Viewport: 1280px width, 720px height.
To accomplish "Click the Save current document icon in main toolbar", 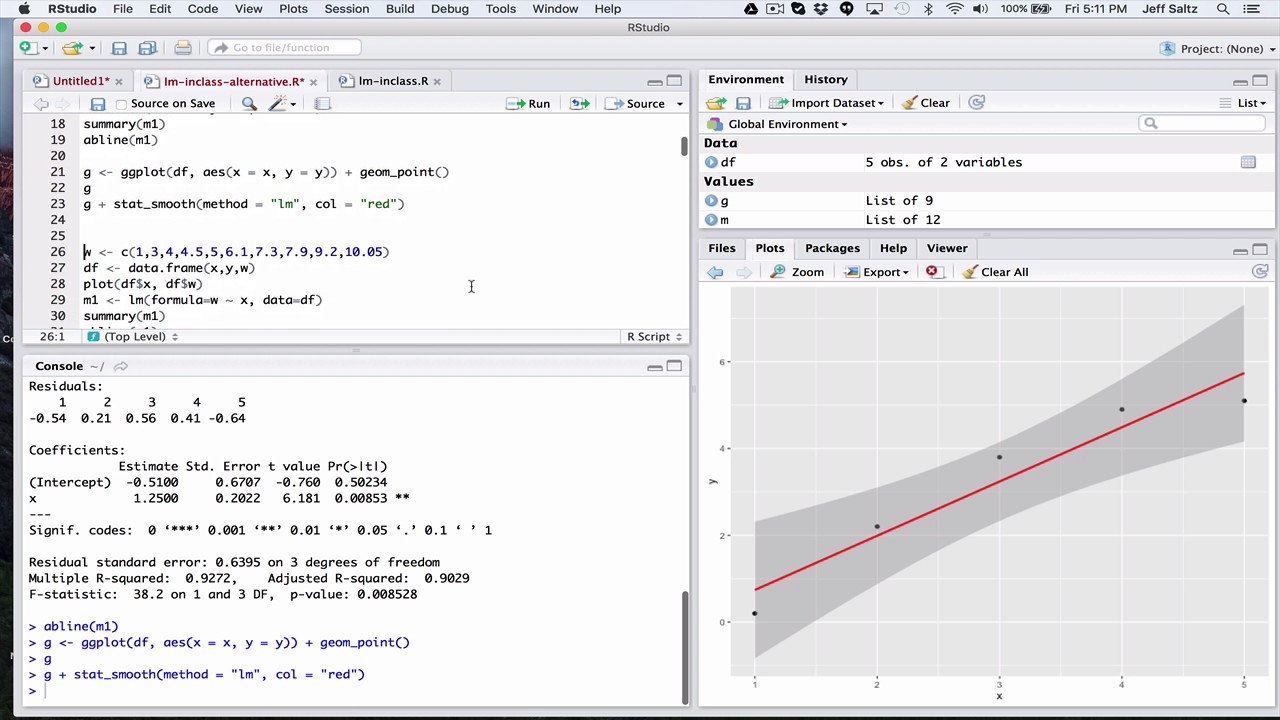I will (119, 48).
